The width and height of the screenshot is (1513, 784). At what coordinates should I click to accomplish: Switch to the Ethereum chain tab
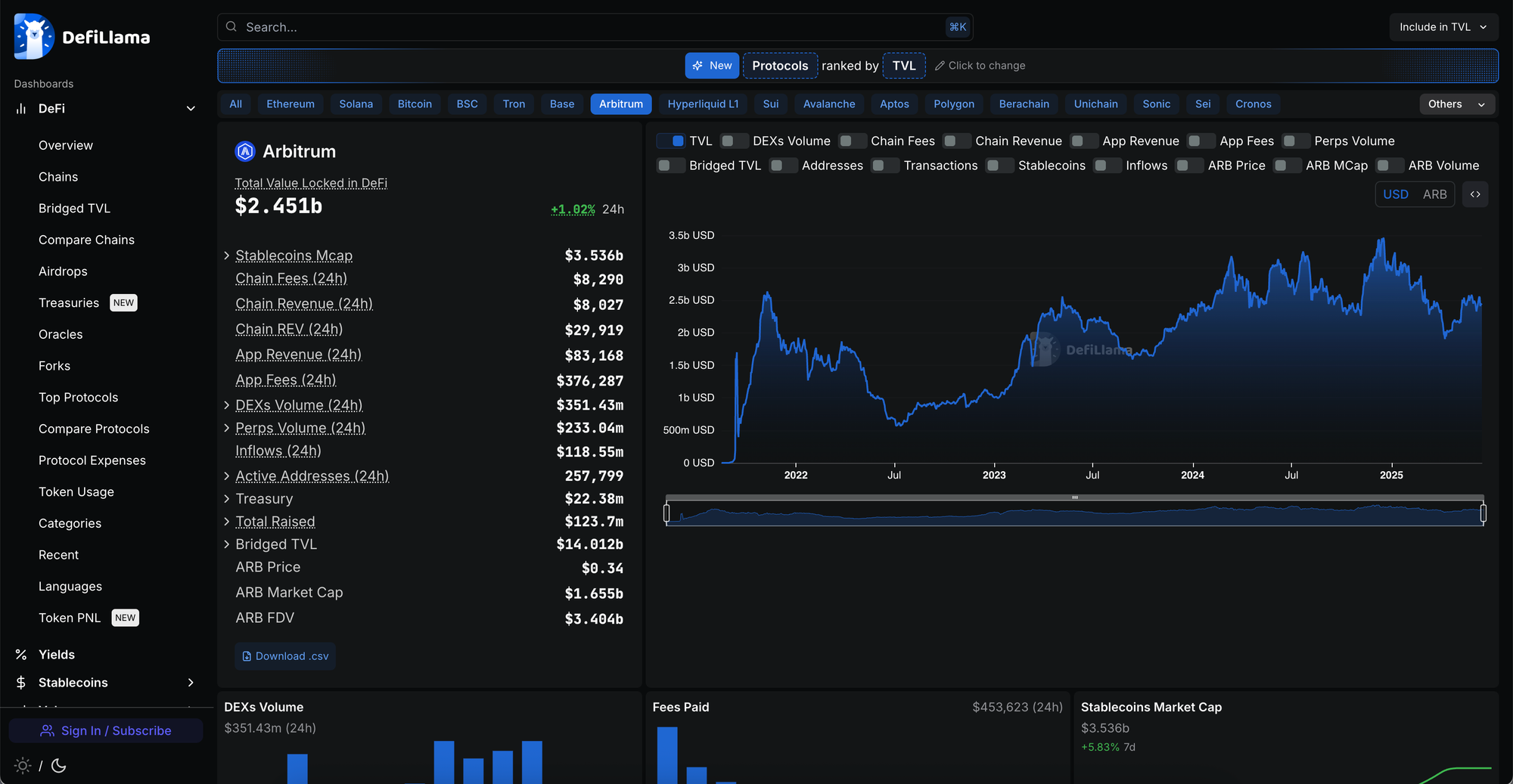pyautogui.click(x=290, y=104)
